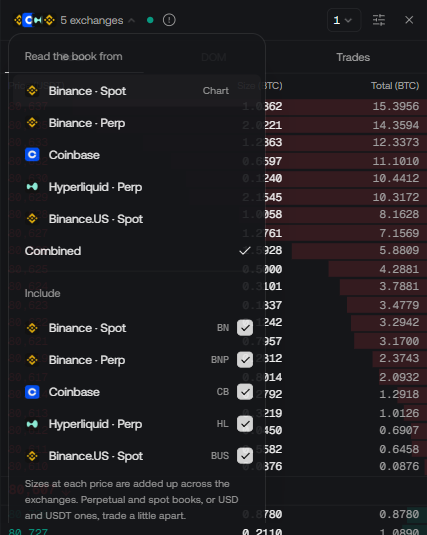The image size is (427, 535).
Task: Click the total value 12.3373
Action: tap(396, 142)
